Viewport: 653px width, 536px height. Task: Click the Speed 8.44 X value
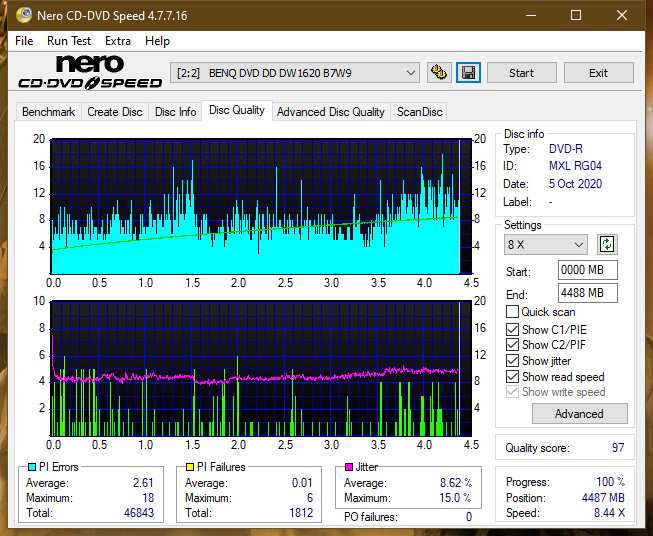point(609,513)
